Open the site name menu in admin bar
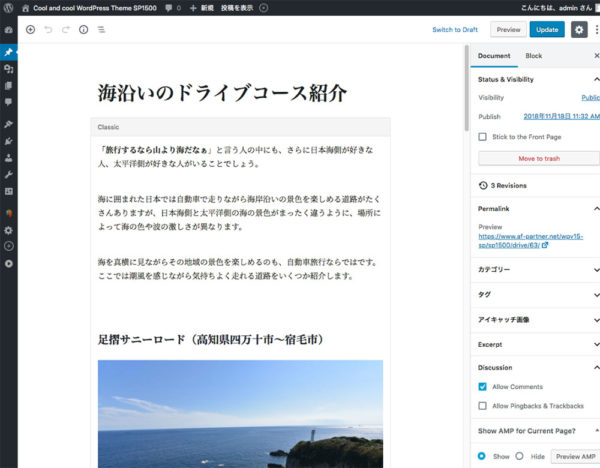600x468 pixels. coord(89,8)
